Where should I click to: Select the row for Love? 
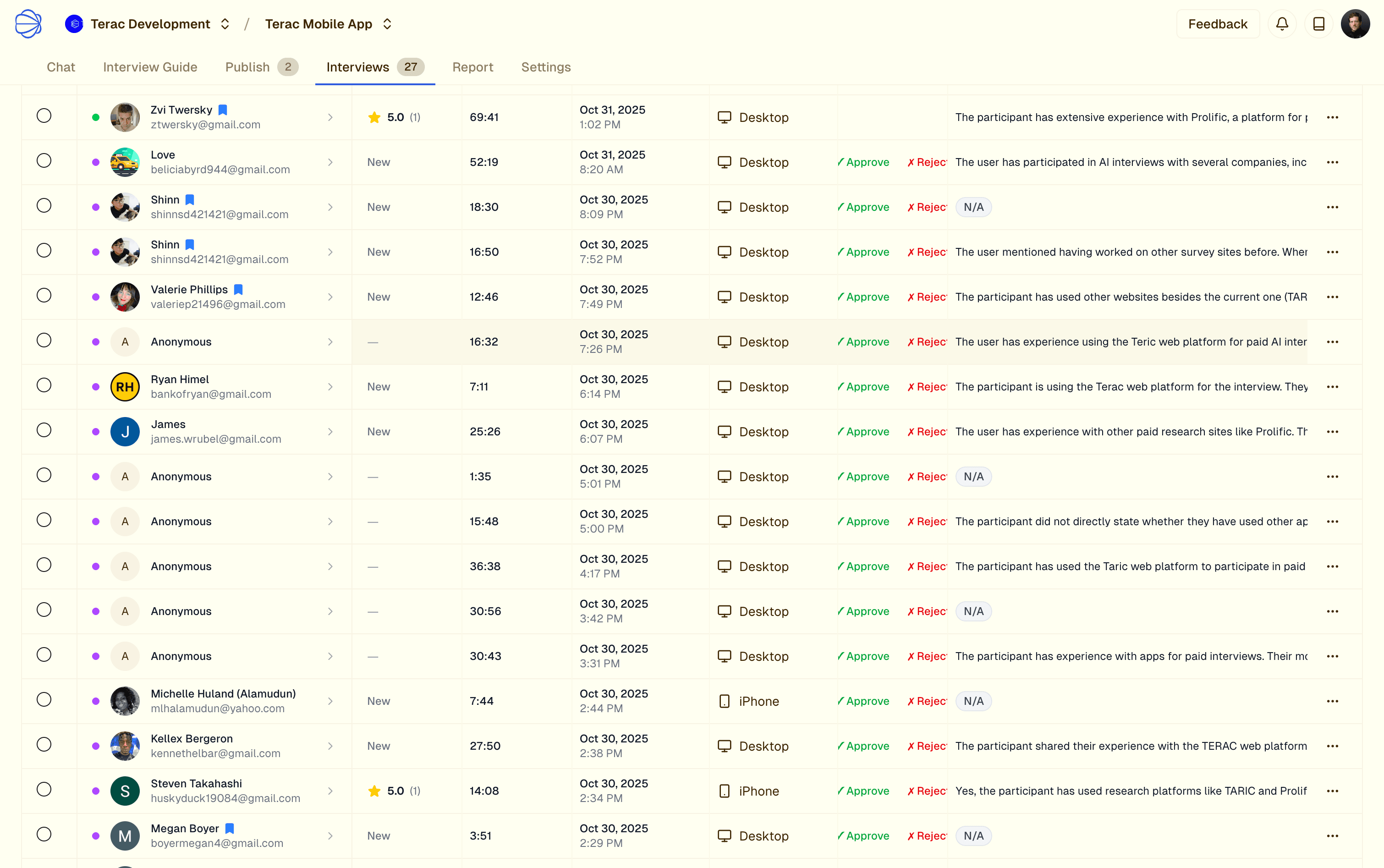tap(44, 160)
